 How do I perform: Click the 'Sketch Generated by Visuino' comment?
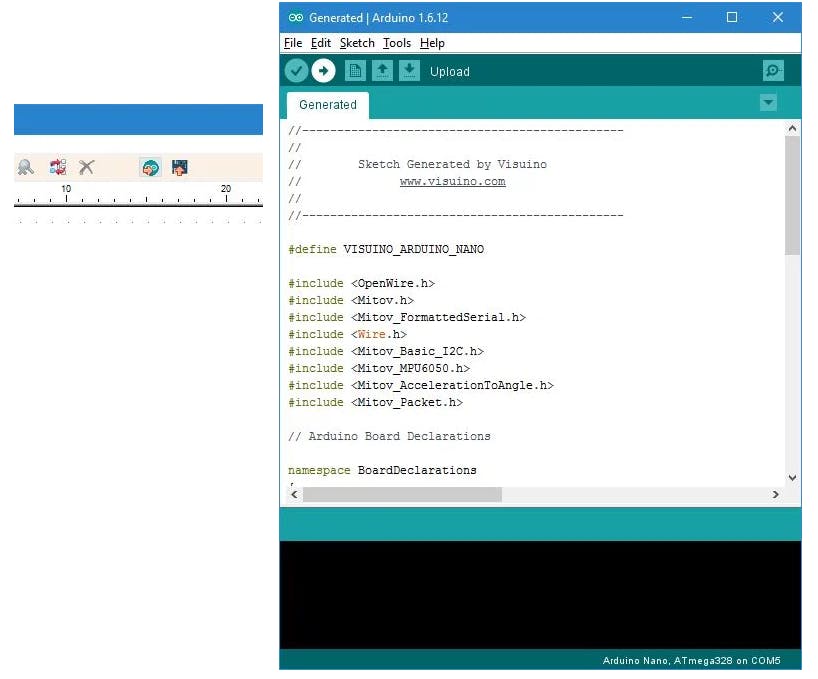tap(452, 164)
